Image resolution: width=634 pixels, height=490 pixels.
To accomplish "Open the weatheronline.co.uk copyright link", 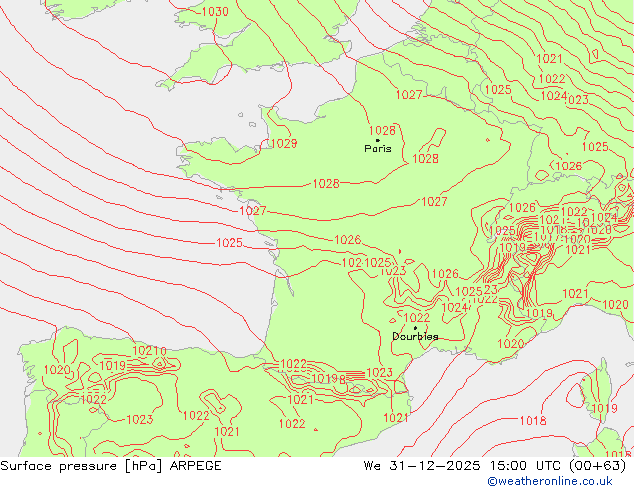I will (550, 481).
